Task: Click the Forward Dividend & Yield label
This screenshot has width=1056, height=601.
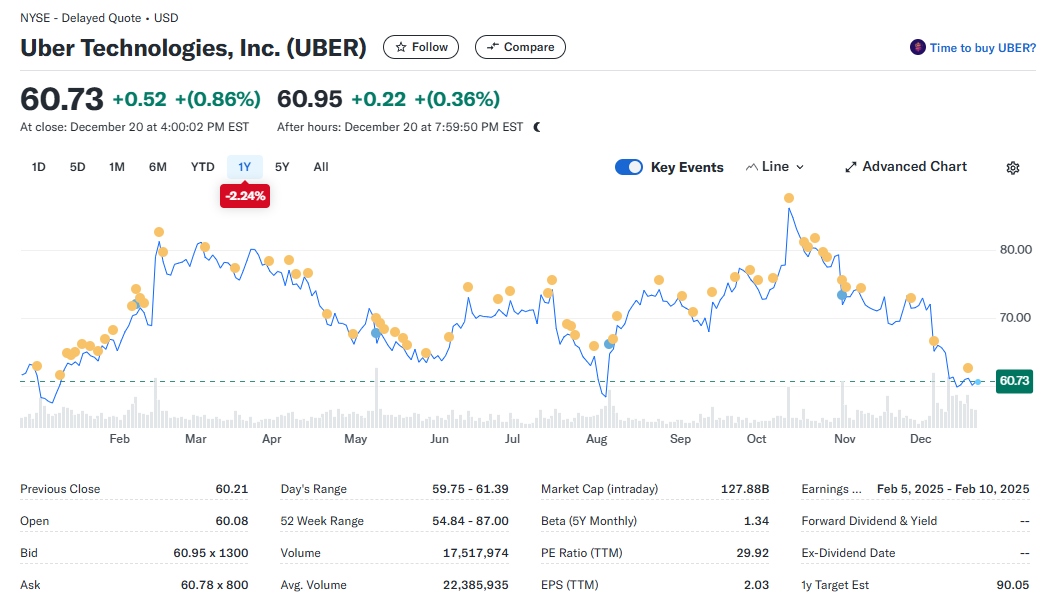Action: [869, 521]
